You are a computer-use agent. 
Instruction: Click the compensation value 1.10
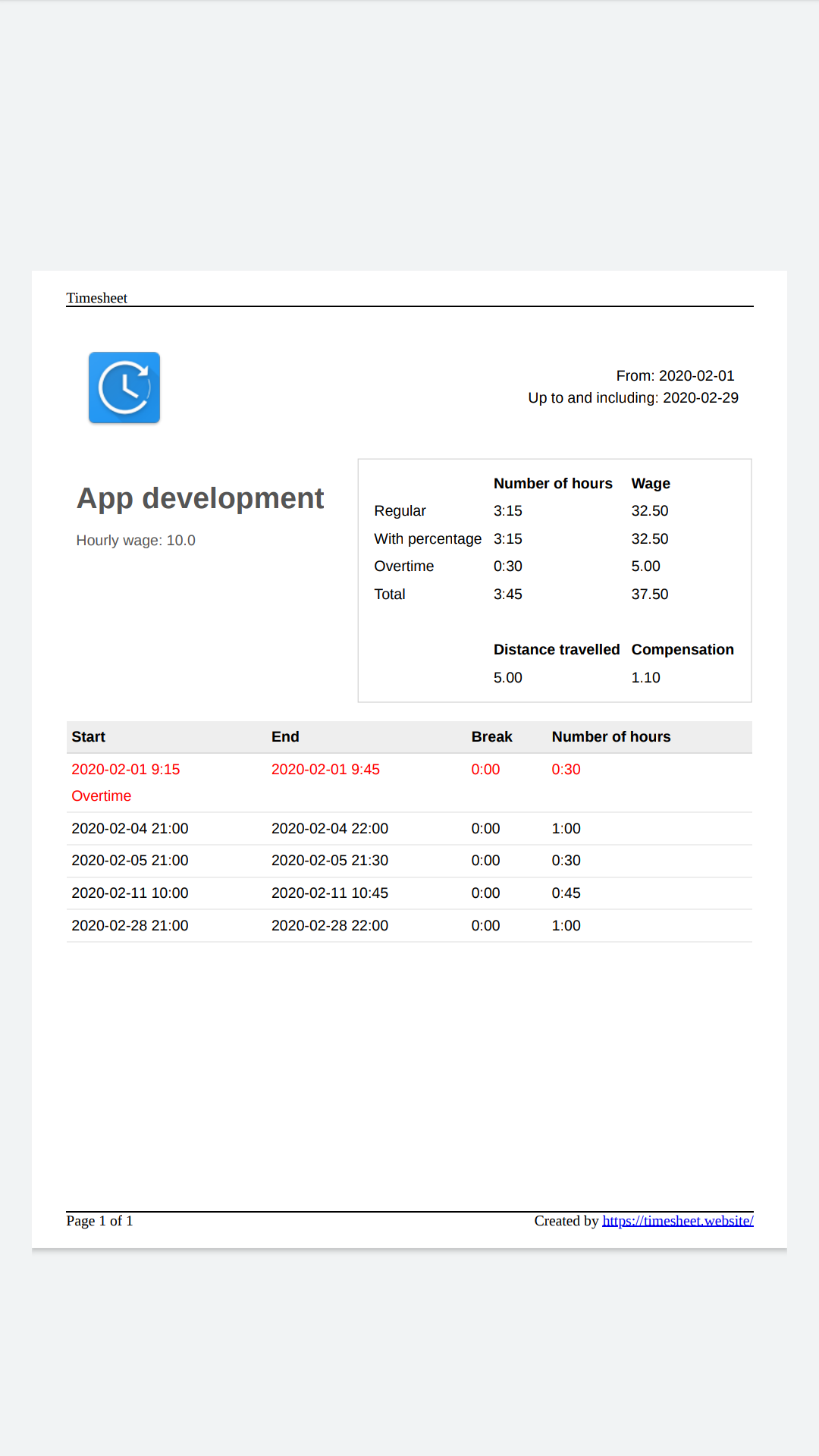645,677
